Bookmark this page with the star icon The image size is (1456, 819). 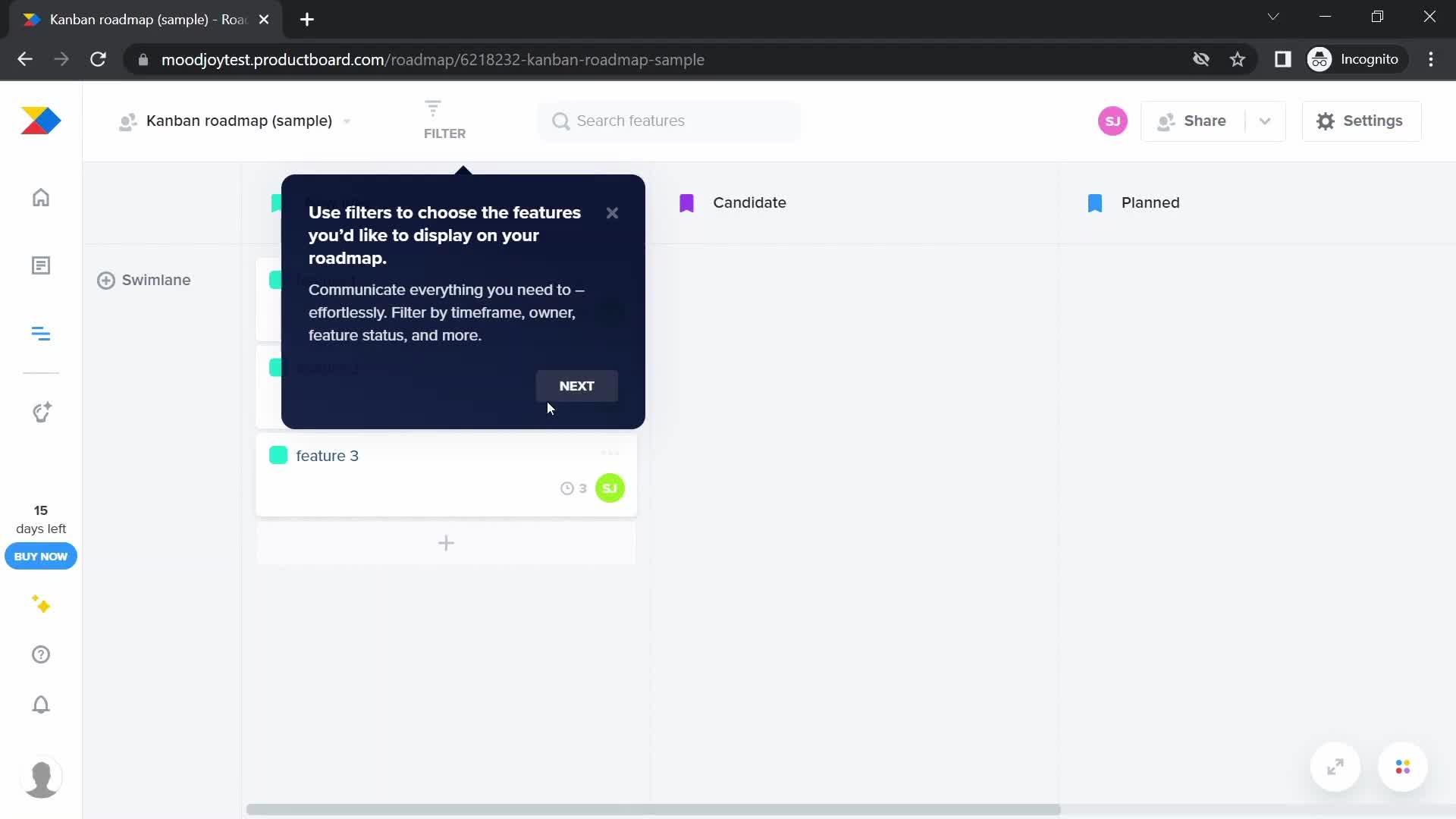[1238, 59]
